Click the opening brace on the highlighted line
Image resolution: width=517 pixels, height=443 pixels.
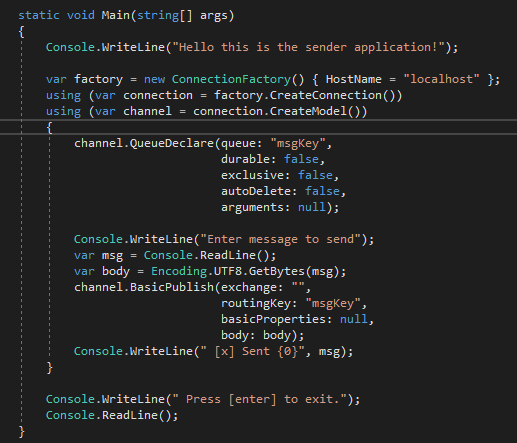click(x=49, y=127)
